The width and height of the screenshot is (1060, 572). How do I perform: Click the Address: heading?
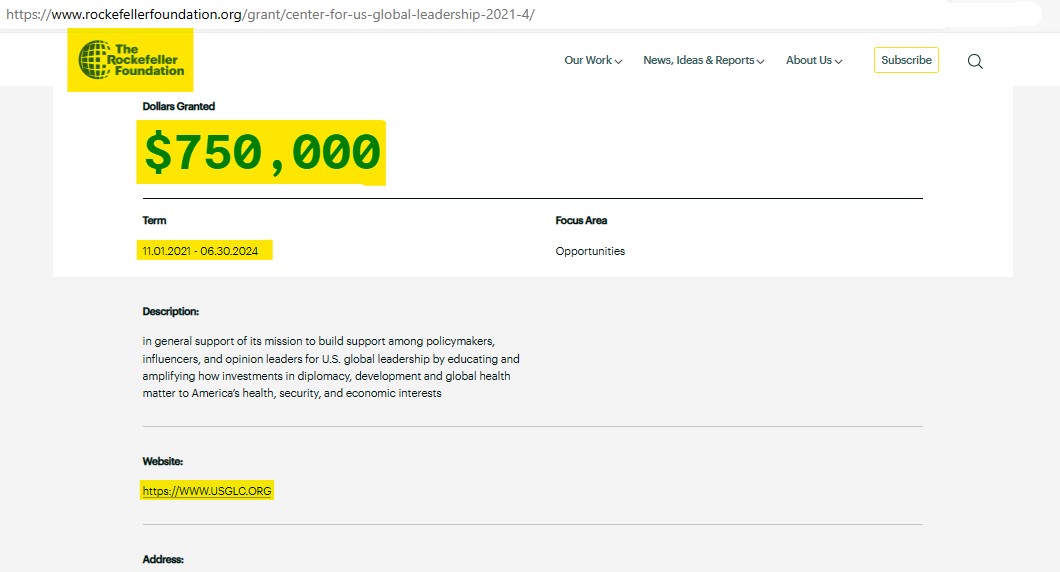pos(163,560)
